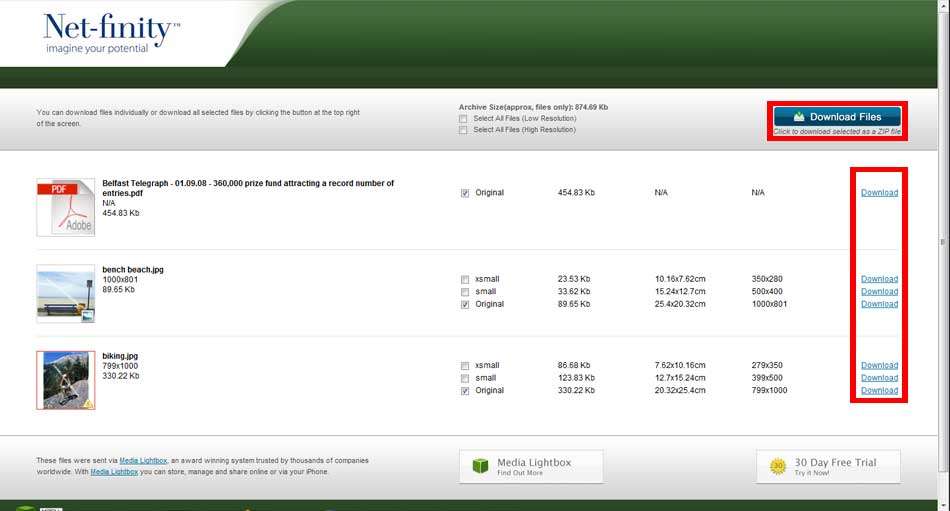Viewport: 950px width, 511px height.
Task: Click the Download Files button
Action: point(837,117)
